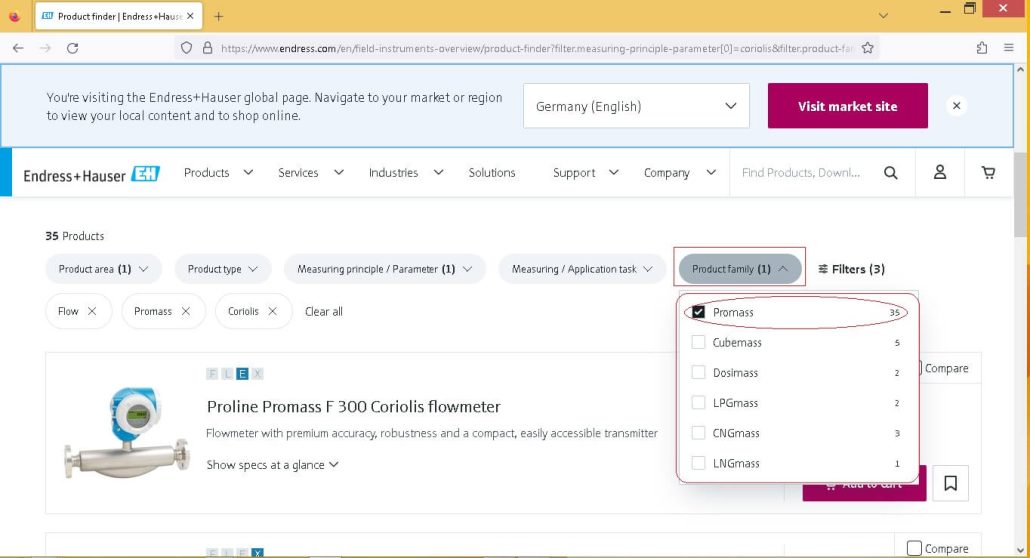This screenshot has width=1030, height=558.
Task: Click the Visit market site button
Action: [x=847, y=106]
